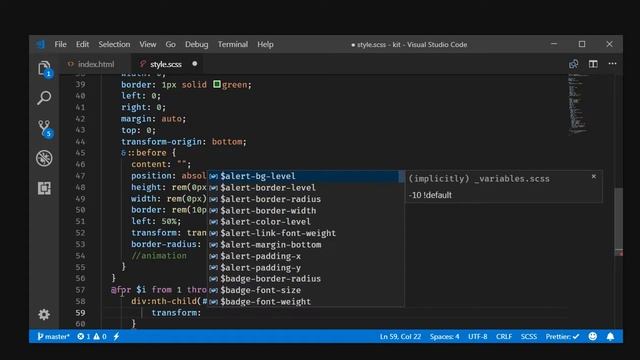
Task: Open the Manage gear icon
Action: click(x=44, y=314)
